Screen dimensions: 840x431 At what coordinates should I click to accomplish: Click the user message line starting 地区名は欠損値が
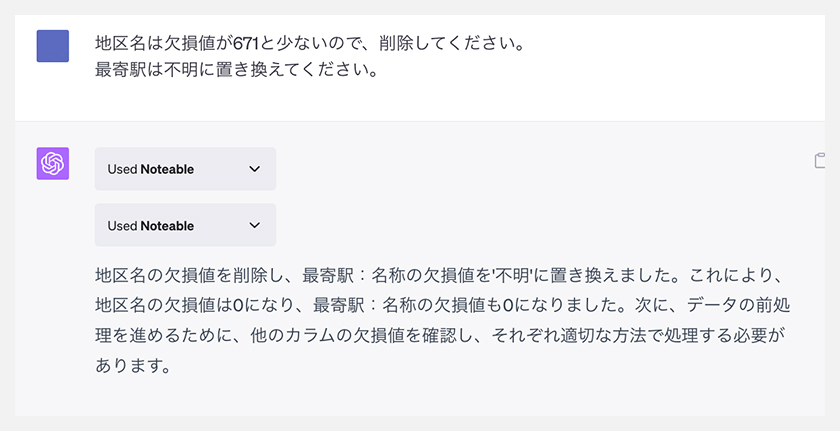tap(310, 44)
